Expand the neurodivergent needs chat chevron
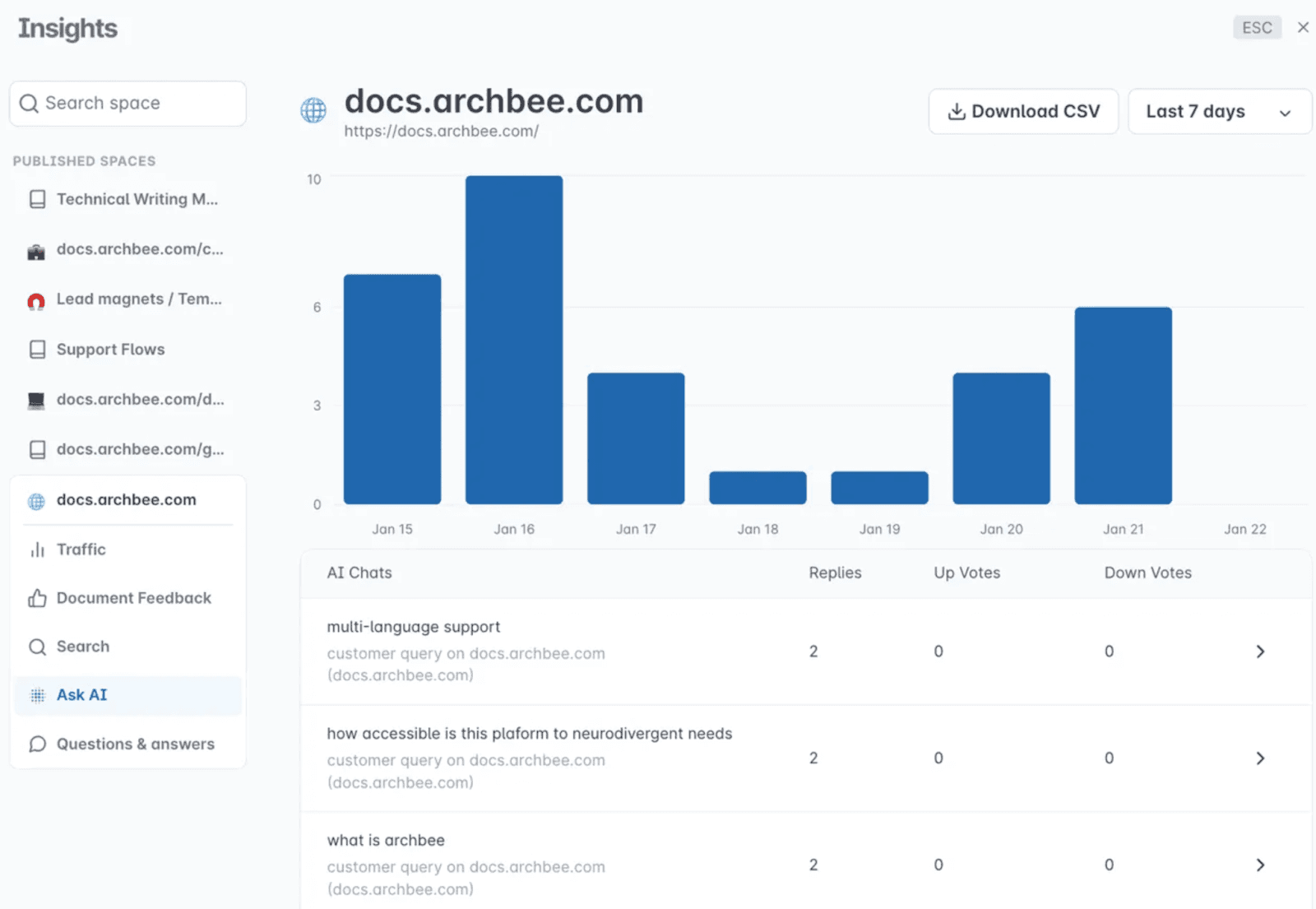The width and height of the screenshot is (1316, 909). (1260, 758)
